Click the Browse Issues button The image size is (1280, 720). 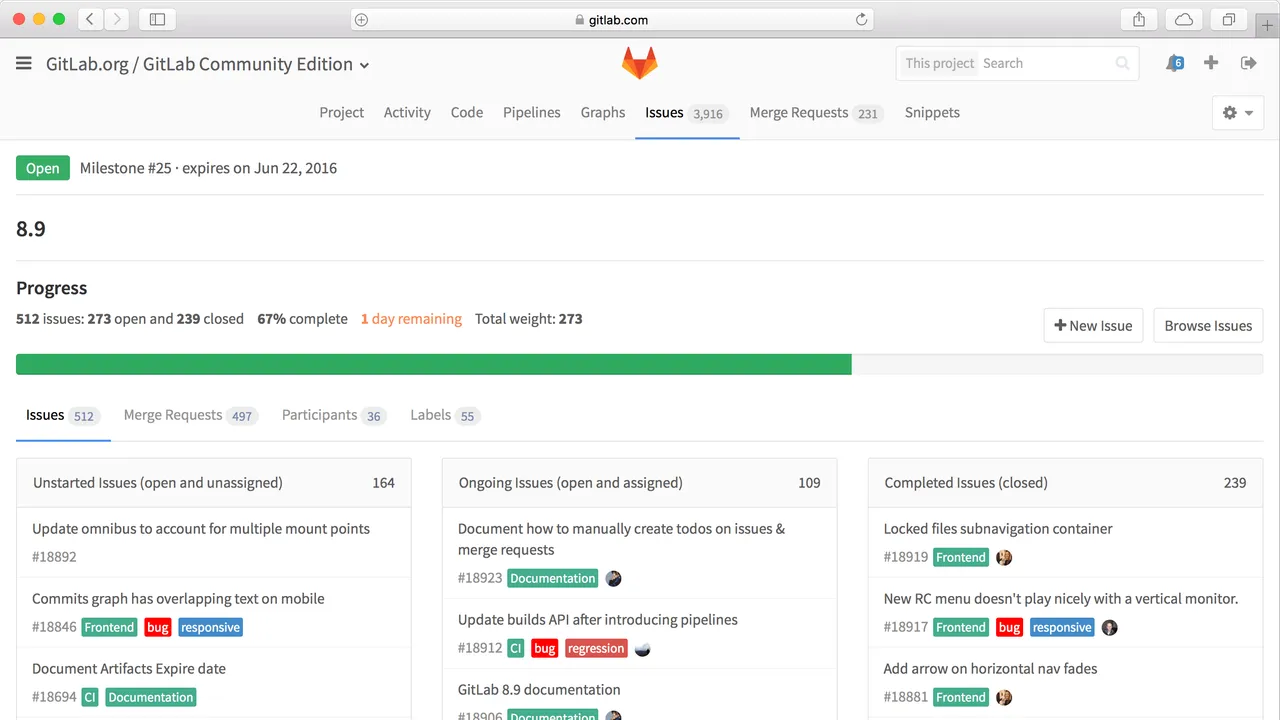pos(1208,325)
